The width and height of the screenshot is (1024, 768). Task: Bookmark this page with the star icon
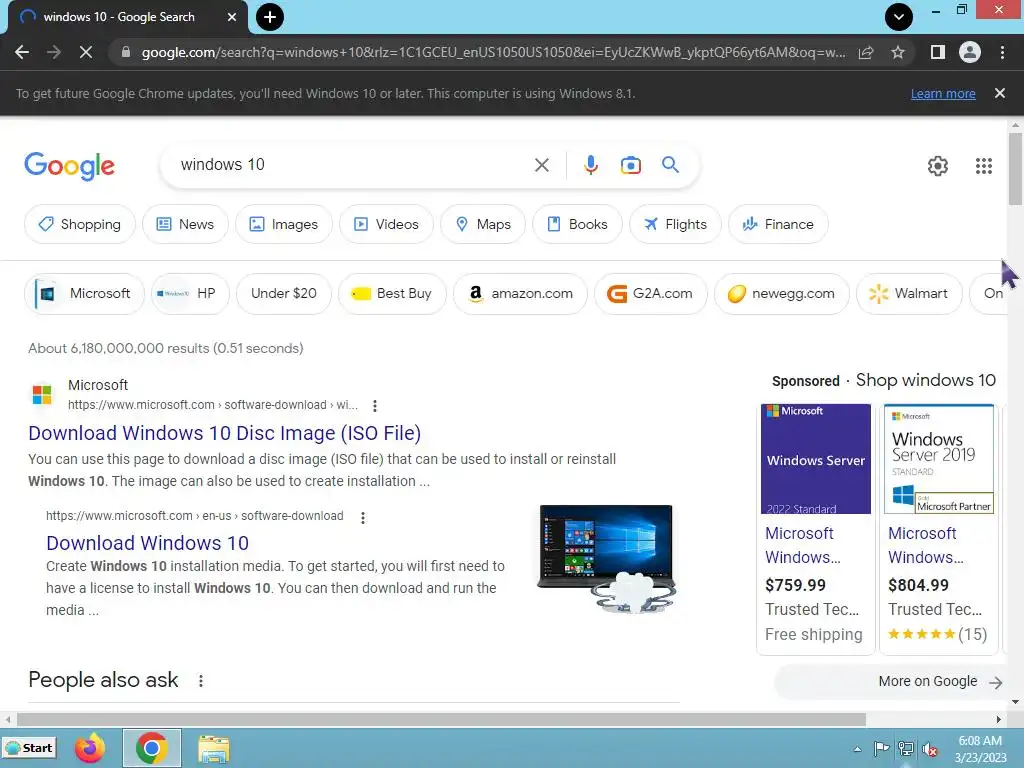(x=898, y=52)
